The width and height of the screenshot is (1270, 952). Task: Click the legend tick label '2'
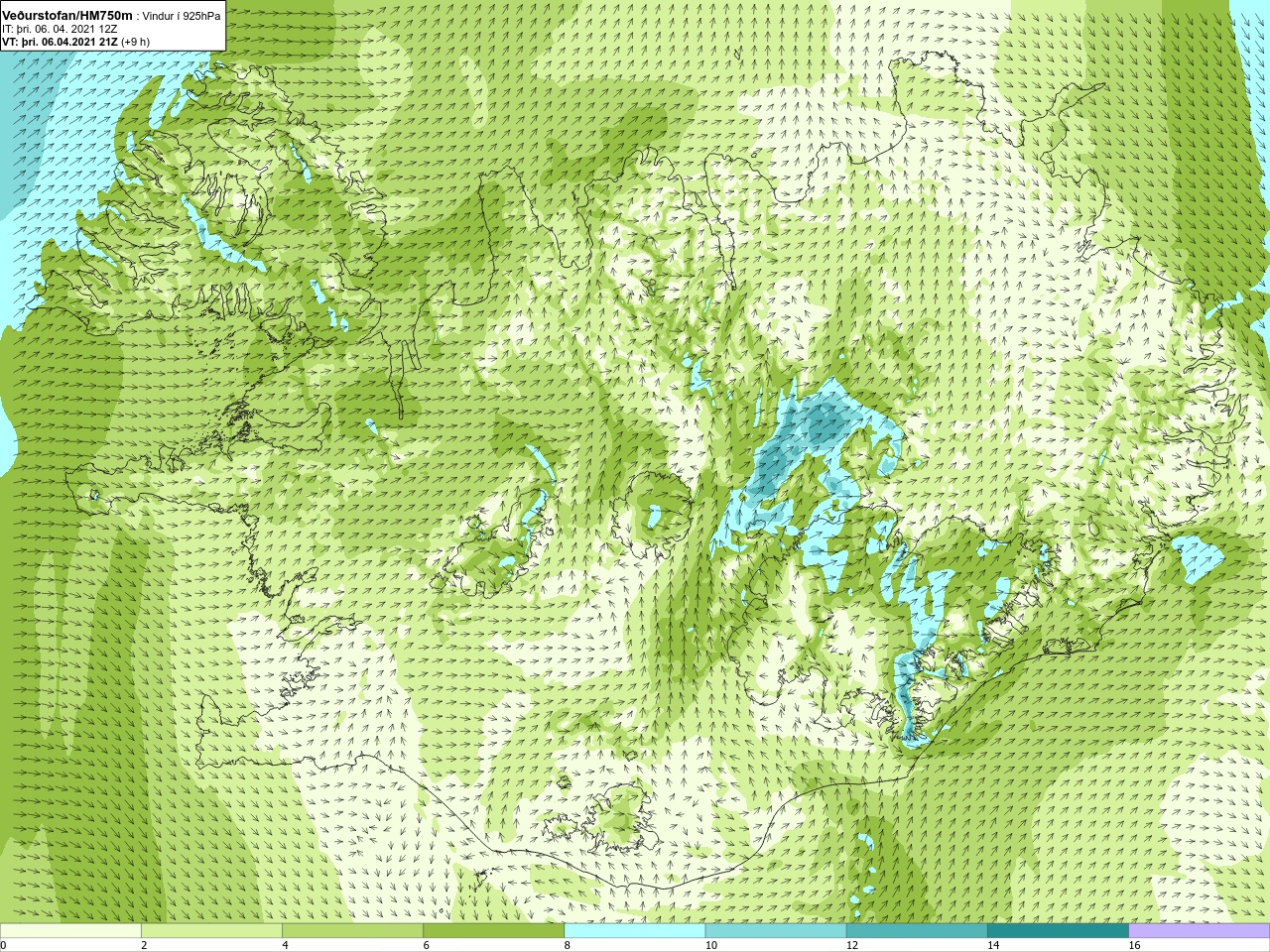tap(144, 945)
